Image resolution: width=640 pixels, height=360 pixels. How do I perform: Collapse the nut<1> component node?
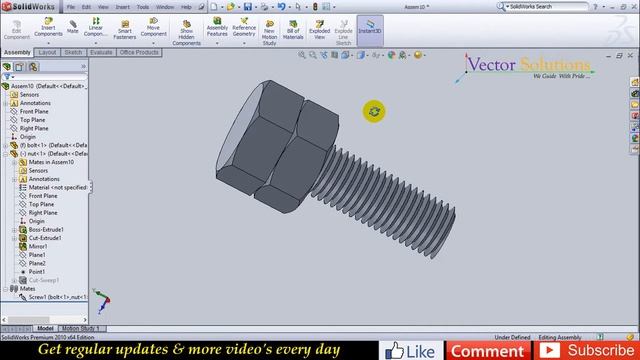pos(5,154)
